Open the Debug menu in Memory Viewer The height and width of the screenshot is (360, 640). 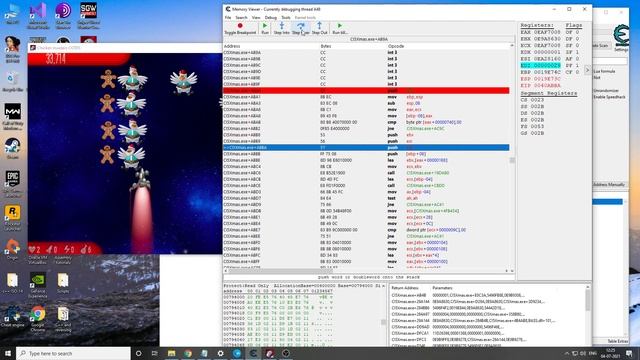pyautogui.click(x=271, y=18)
